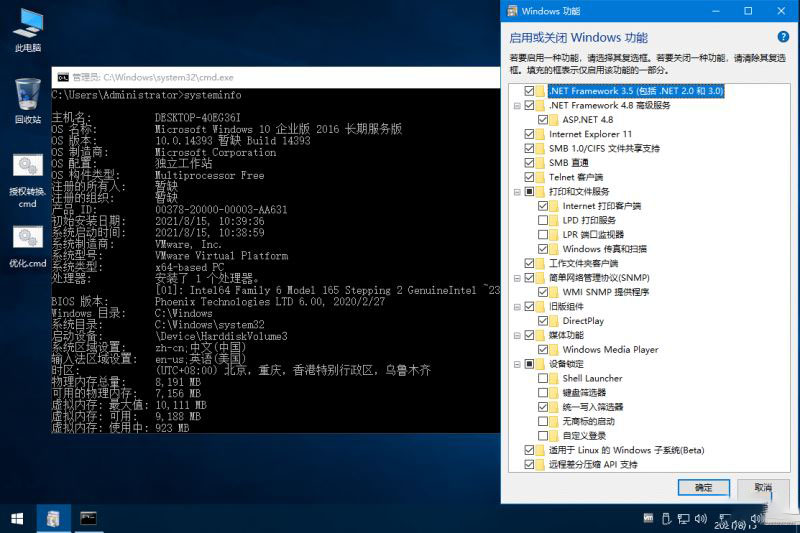
Task: Open the volume tray icon
Action: pos(701,519)
